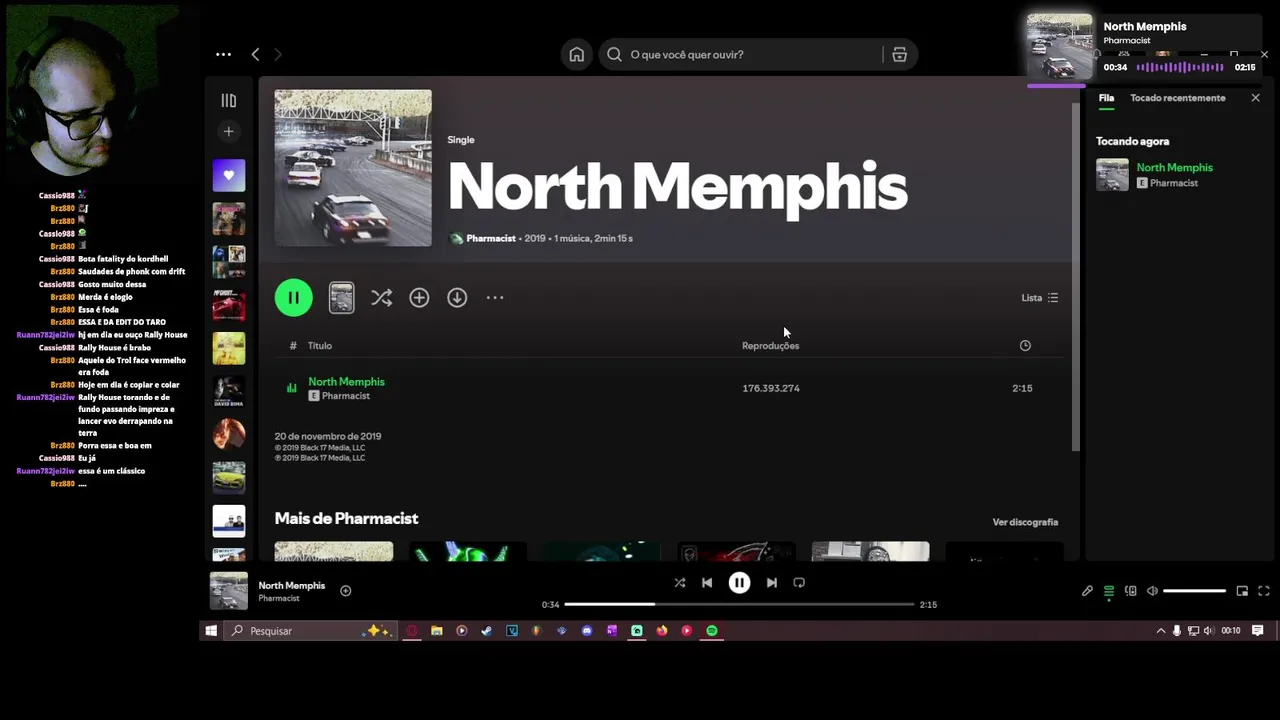Open Pharmacist artist link under the title
This screenshot has height=720, width=1280.
pos(491,238)
